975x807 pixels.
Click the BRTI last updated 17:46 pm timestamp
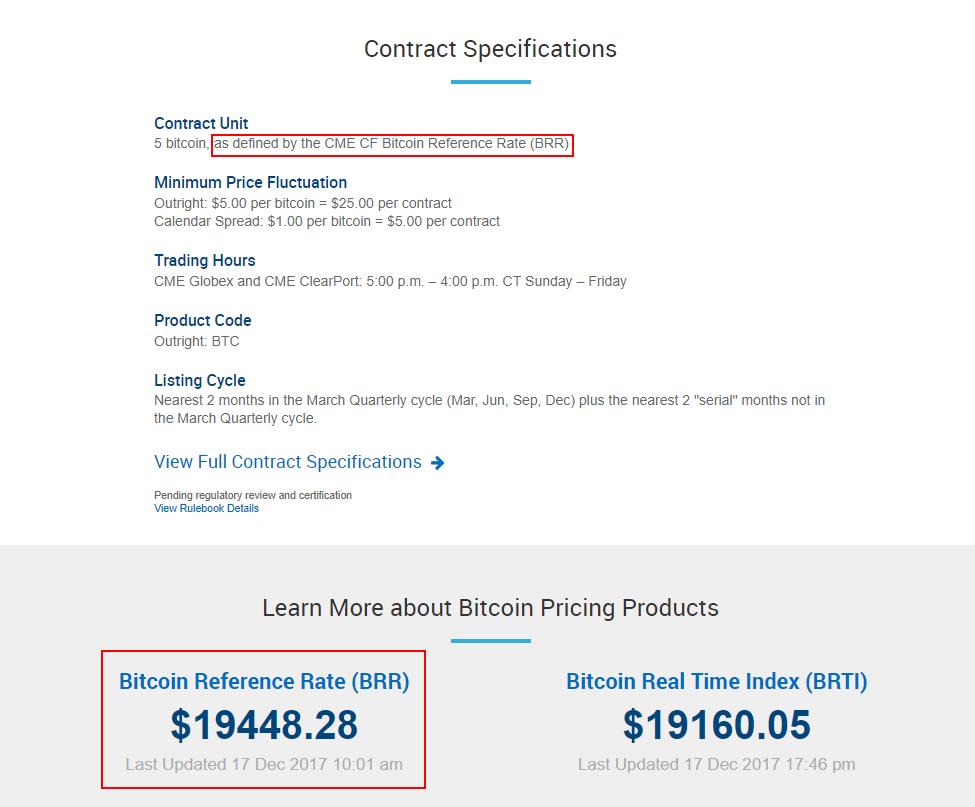[716, 764]
